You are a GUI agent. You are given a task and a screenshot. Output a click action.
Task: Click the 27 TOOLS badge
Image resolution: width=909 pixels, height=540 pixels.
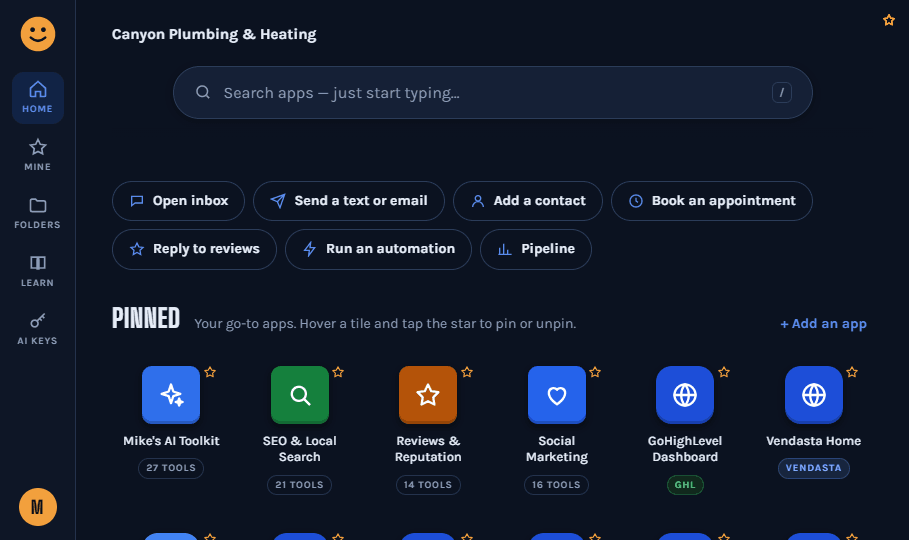coord(171,468)
